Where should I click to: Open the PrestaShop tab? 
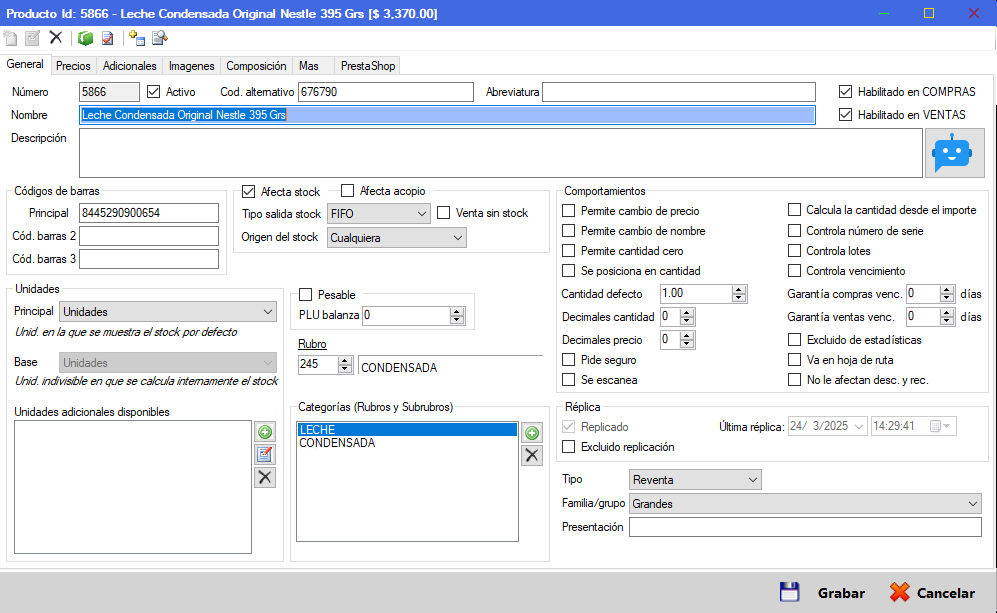pos(368,65)
